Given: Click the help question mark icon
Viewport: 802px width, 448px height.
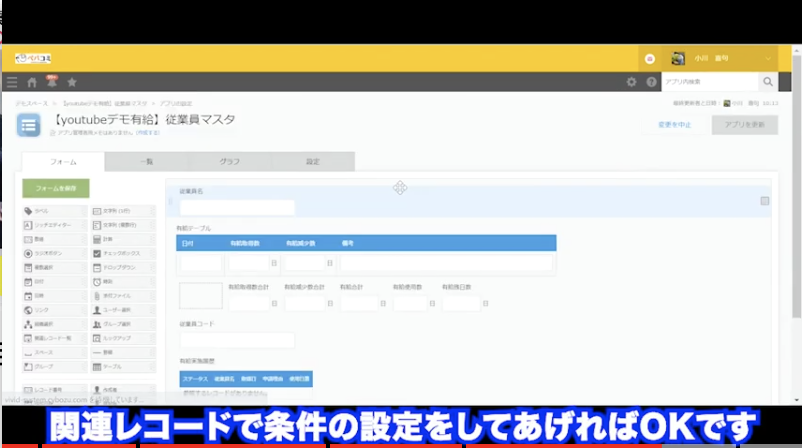Looking at the screenshot, I should 651,82.
